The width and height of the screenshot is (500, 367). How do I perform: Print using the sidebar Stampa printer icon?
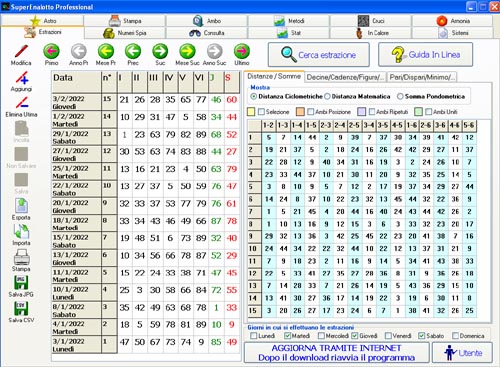click(21, 257)
